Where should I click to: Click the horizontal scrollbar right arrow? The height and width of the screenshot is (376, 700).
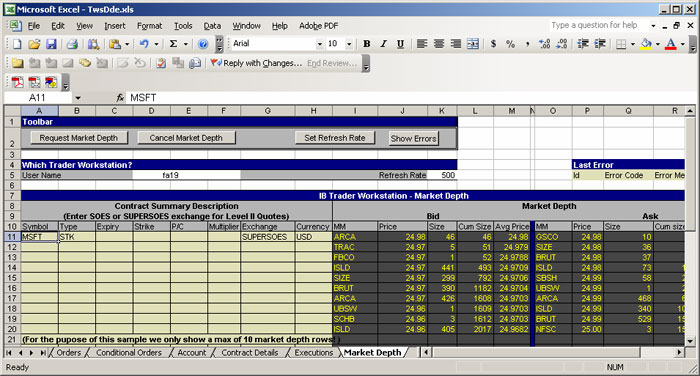679,352
